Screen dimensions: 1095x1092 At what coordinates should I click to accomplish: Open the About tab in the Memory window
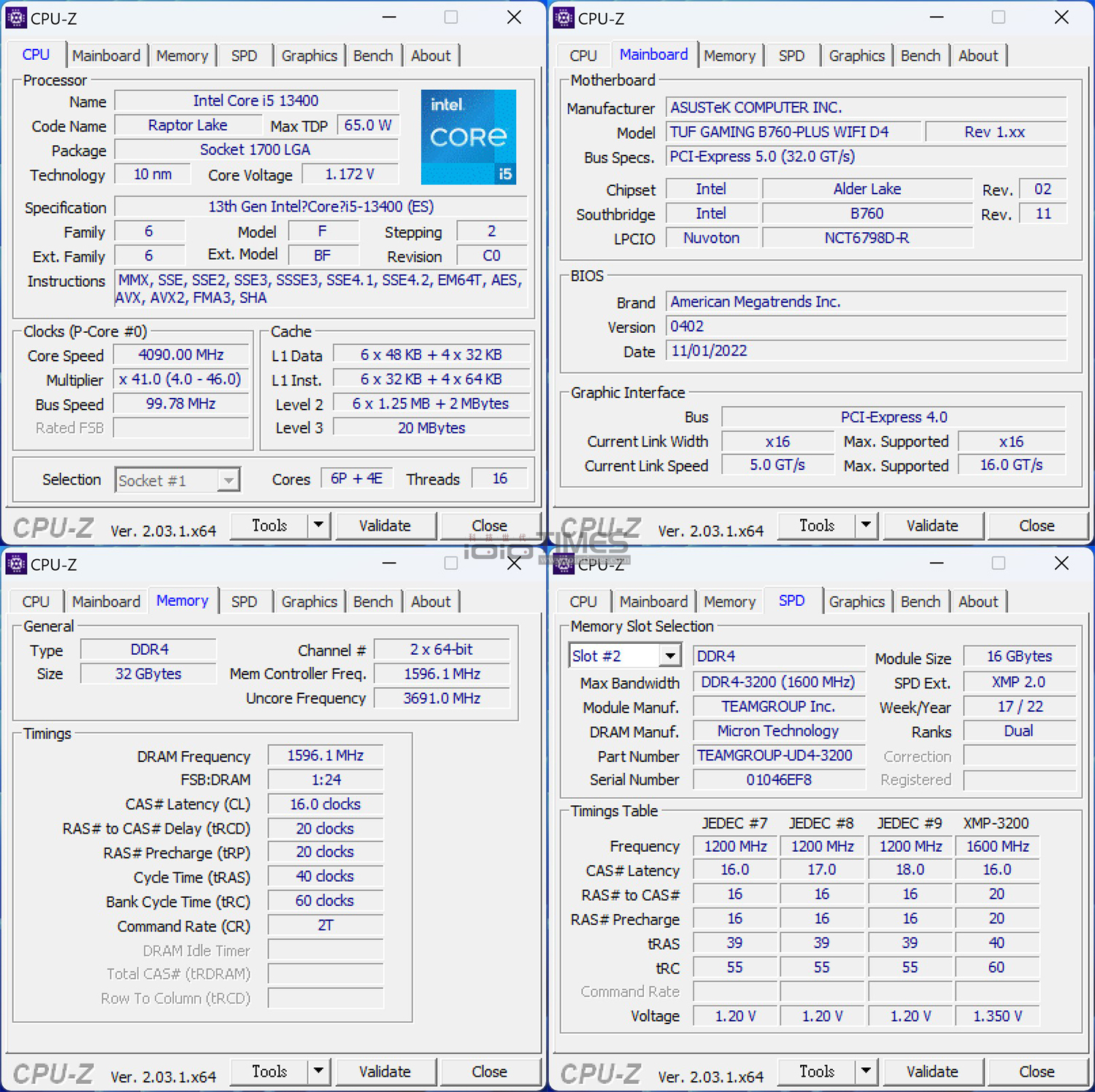point(431,601)
